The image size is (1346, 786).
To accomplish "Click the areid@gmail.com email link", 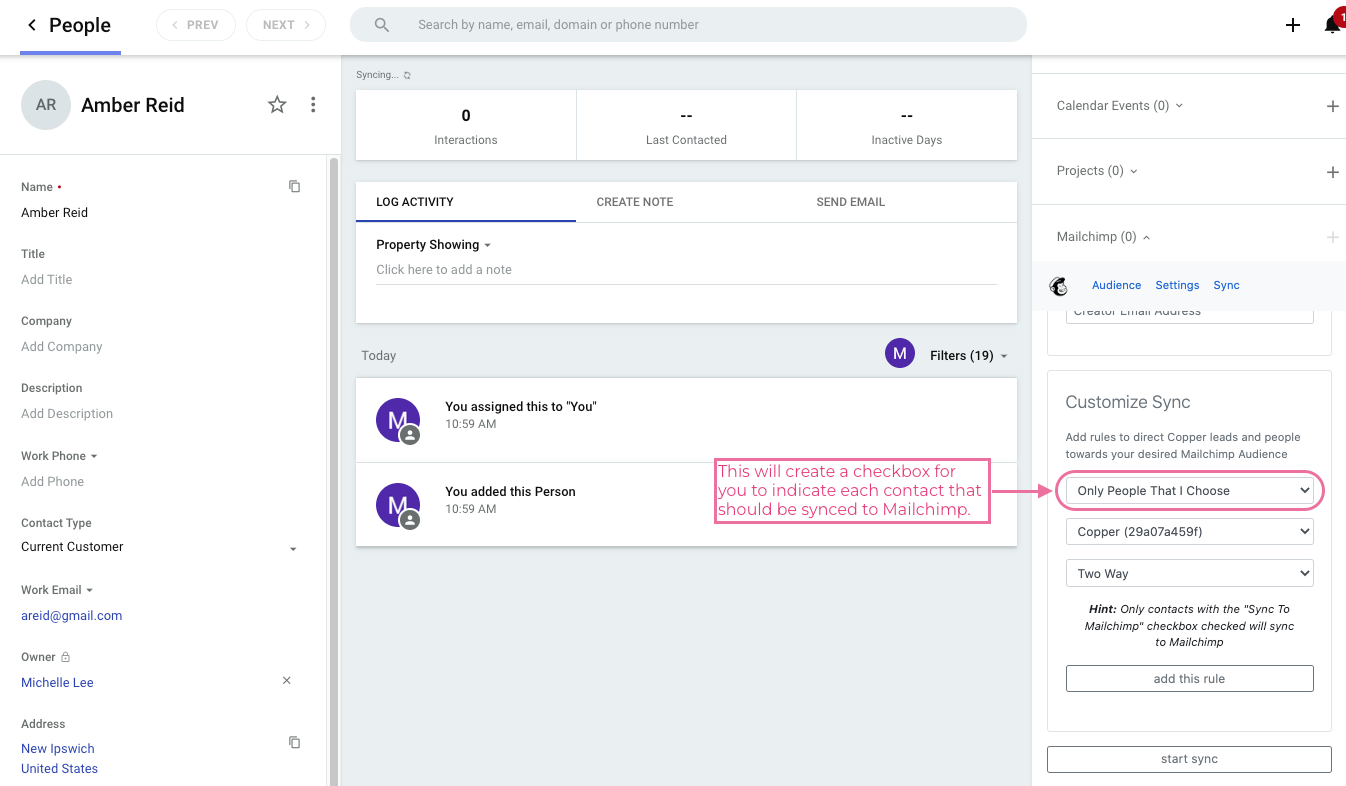I will 72,616.
